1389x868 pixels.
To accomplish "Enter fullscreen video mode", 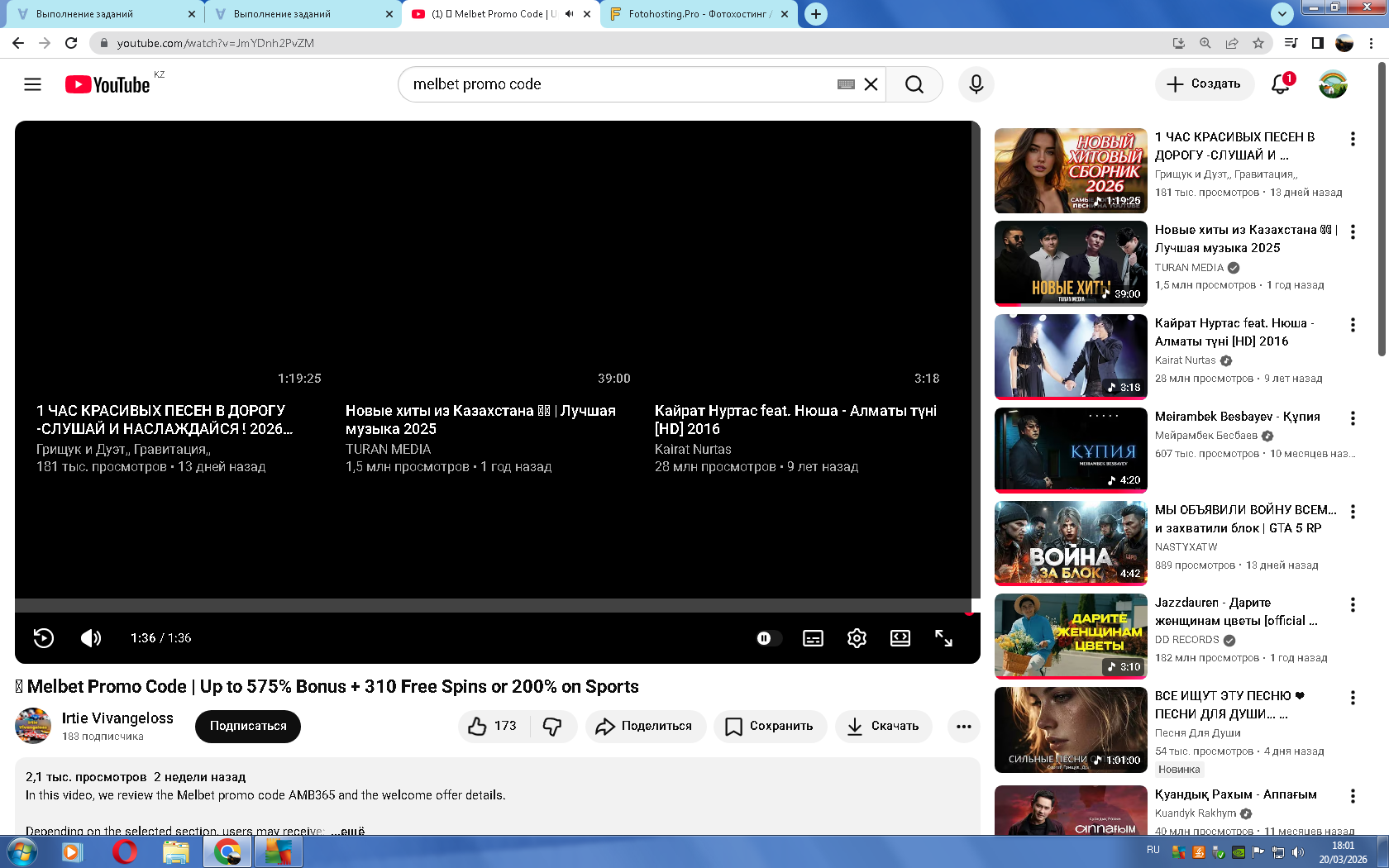I will click(x=943, y=638).
